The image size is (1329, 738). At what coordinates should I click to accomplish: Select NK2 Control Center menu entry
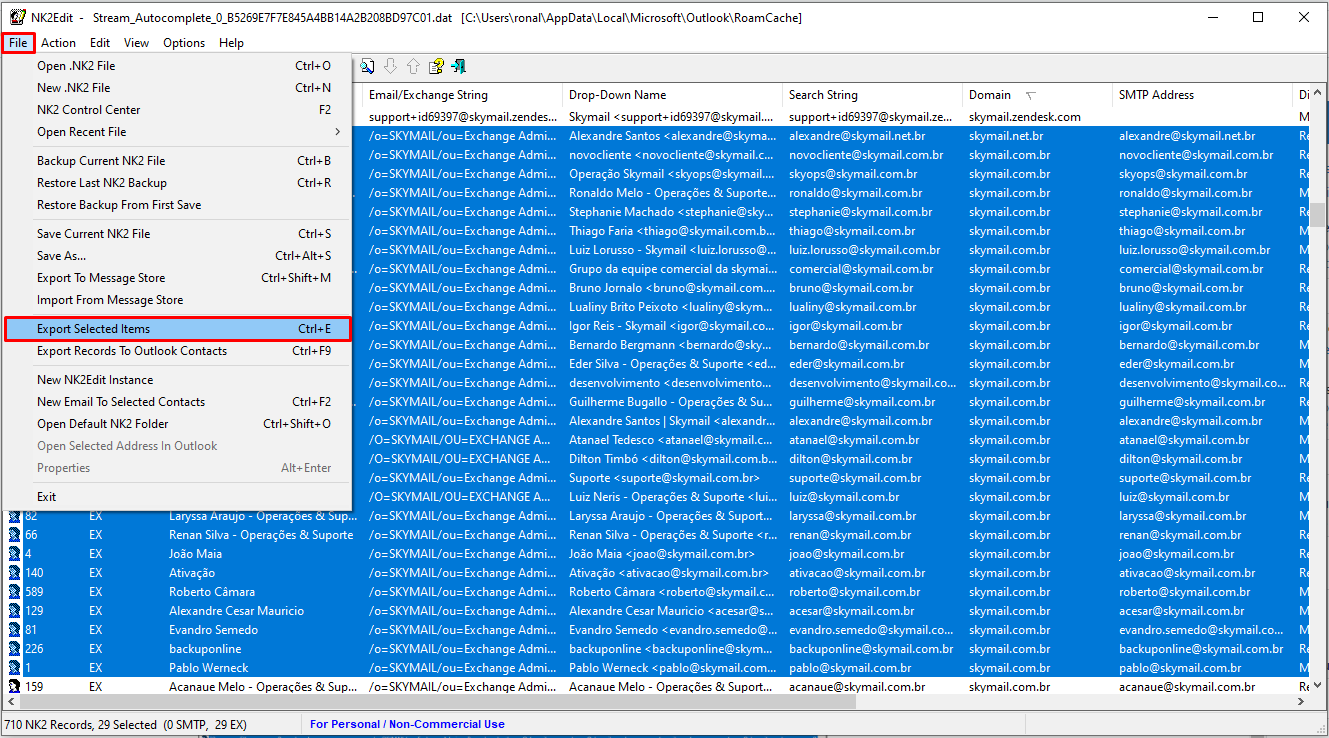click(x=177, y=110)
